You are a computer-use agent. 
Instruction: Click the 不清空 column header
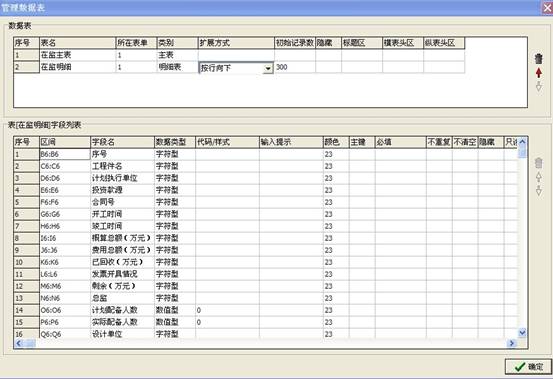465,142
